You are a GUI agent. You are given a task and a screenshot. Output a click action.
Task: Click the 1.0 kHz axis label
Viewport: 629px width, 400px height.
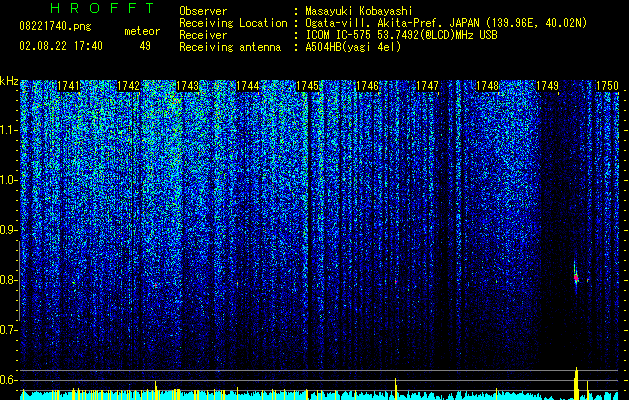pyautogui.click(x=9, y=180)
